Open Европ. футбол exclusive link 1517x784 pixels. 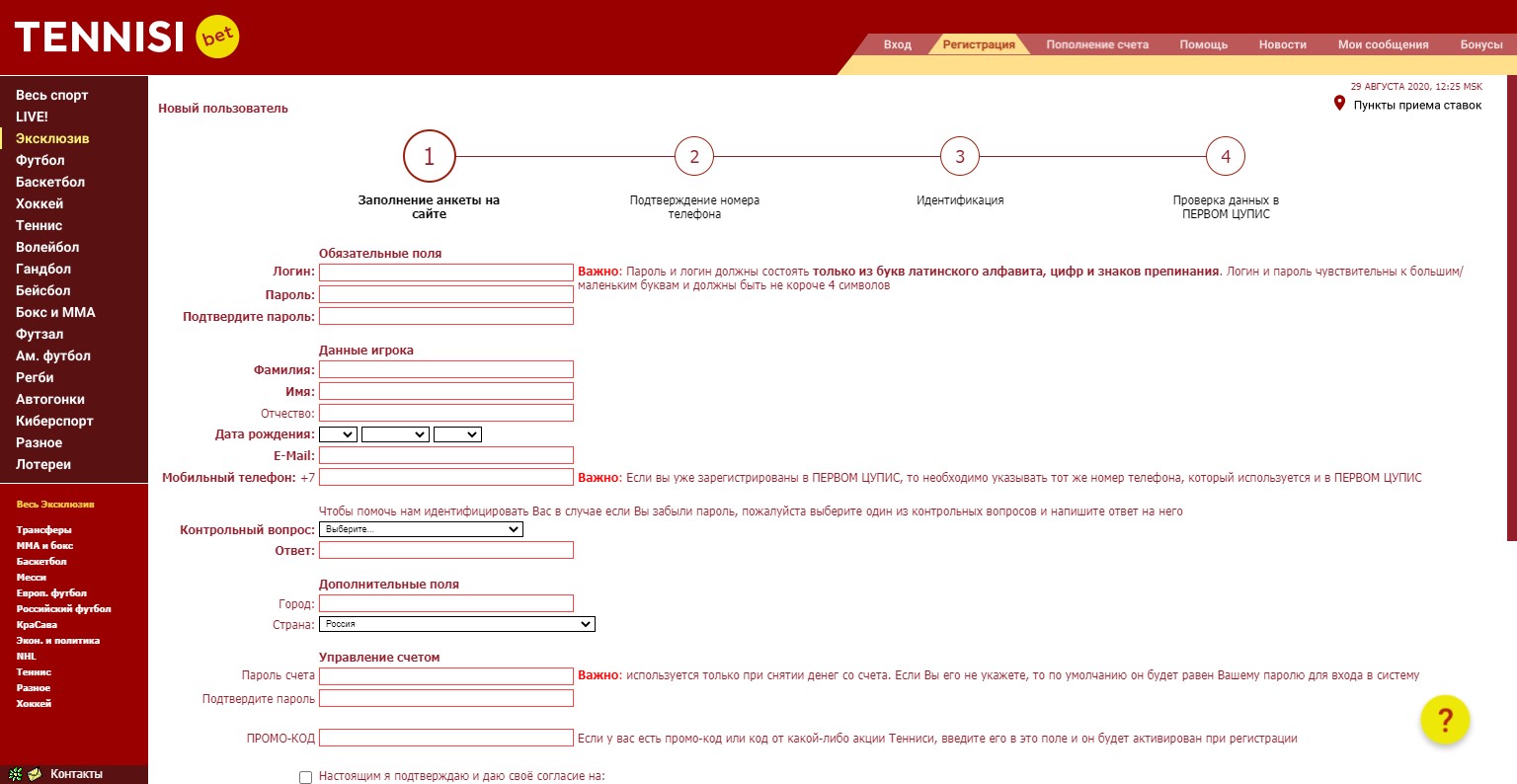click(x=51, y=593)
